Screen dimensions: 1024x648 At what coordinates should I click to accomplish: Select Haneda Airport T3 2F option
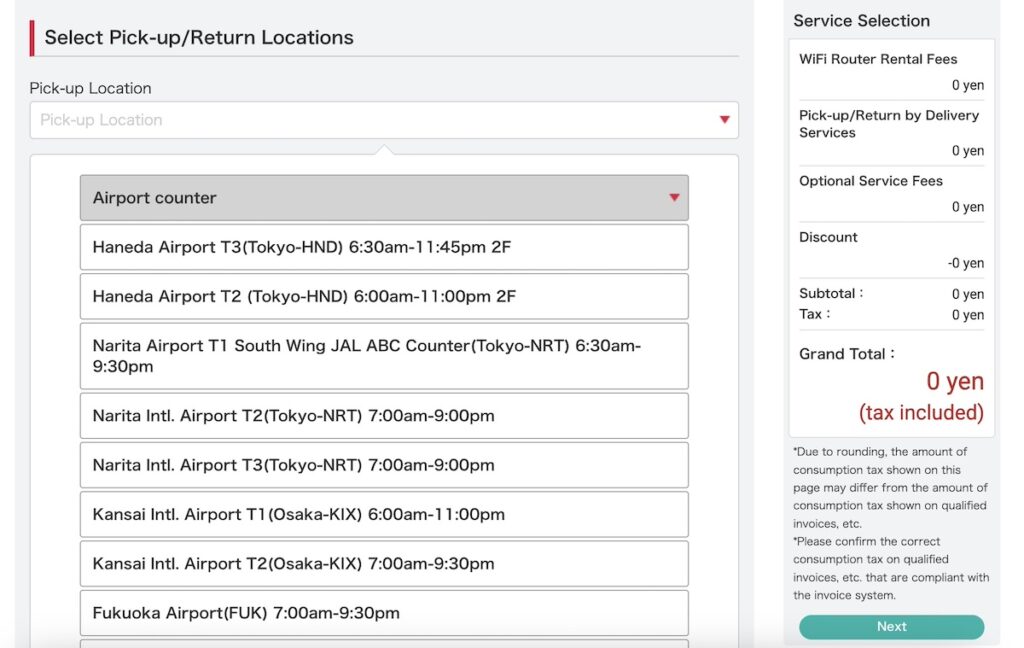pyautogui.click(x=383, y=247)
